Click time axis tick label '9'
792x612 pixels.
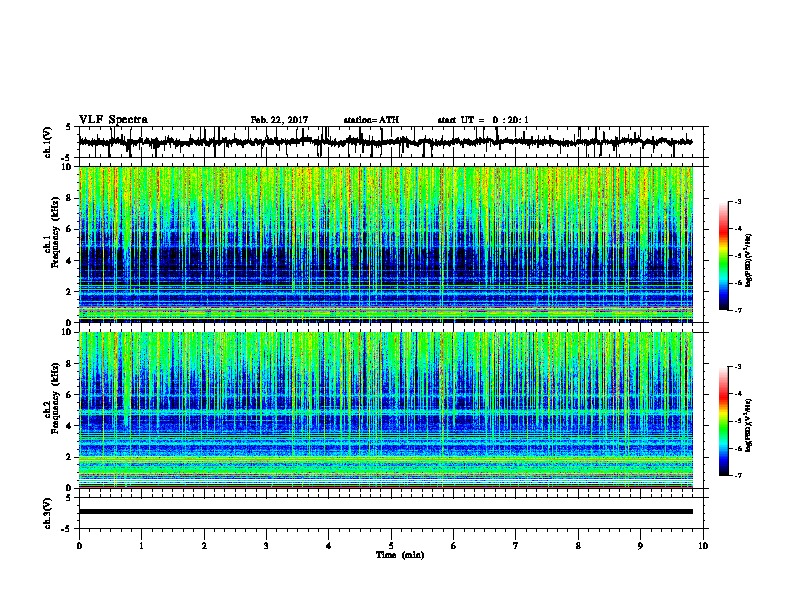coord(640,546)
